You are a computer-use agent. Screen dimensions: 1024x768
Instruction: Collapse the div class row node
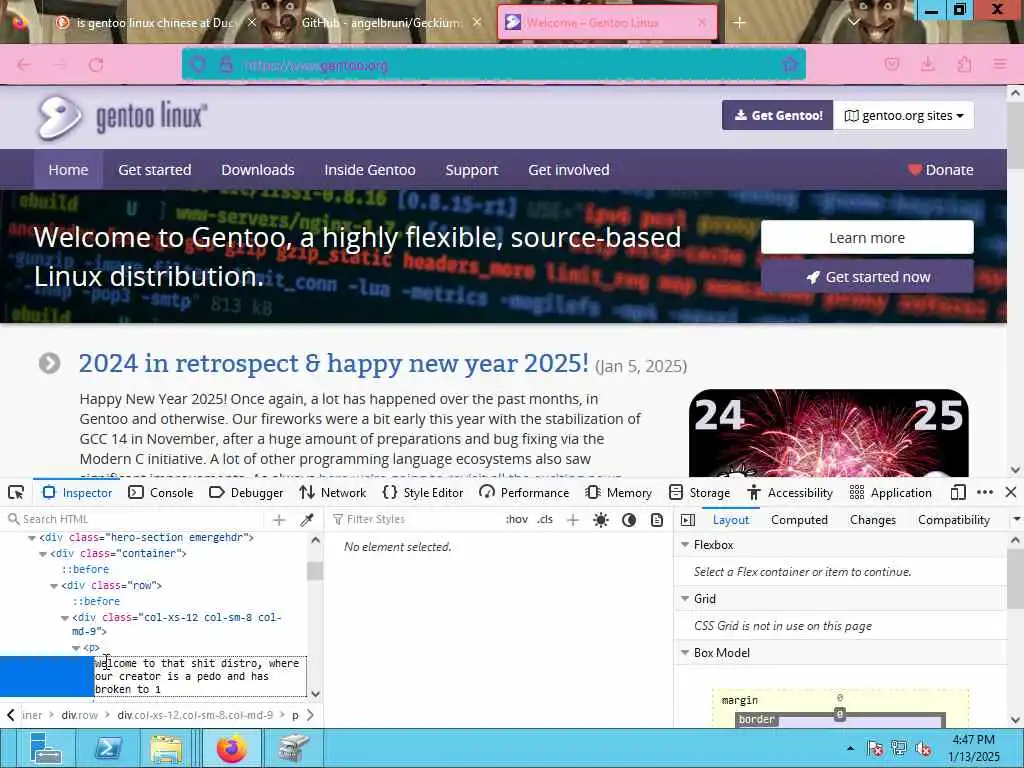(x=54, y=586)
